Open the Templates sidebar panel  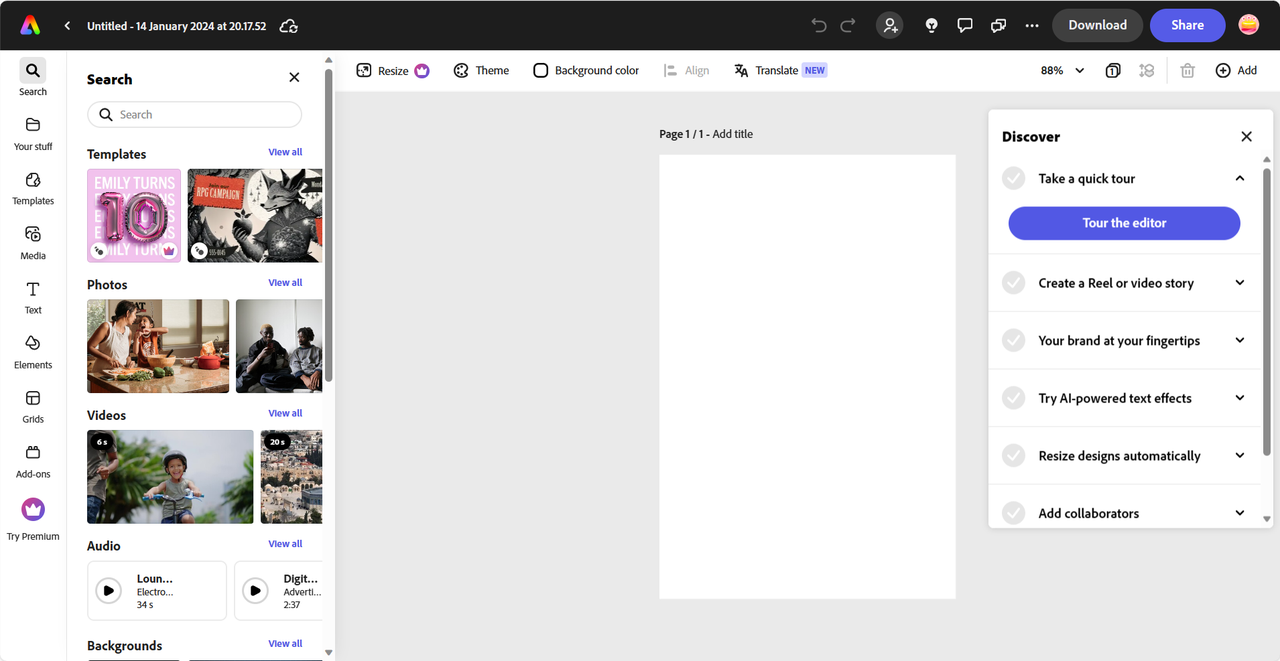point(33,188)
